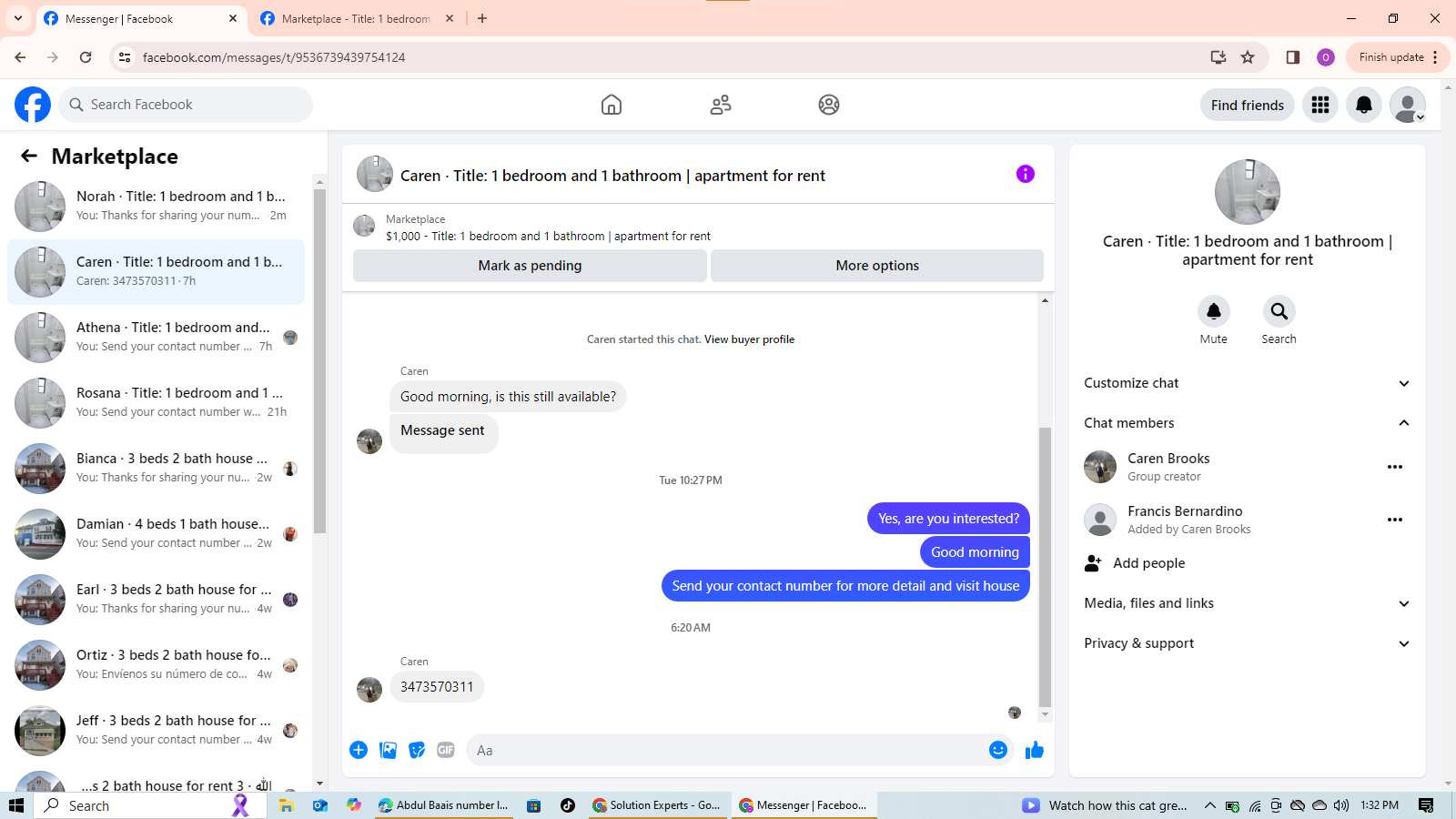Open the Chrome three-dot menu
This screenshot has width=1456, height=819.
[x=1435, y=57]
